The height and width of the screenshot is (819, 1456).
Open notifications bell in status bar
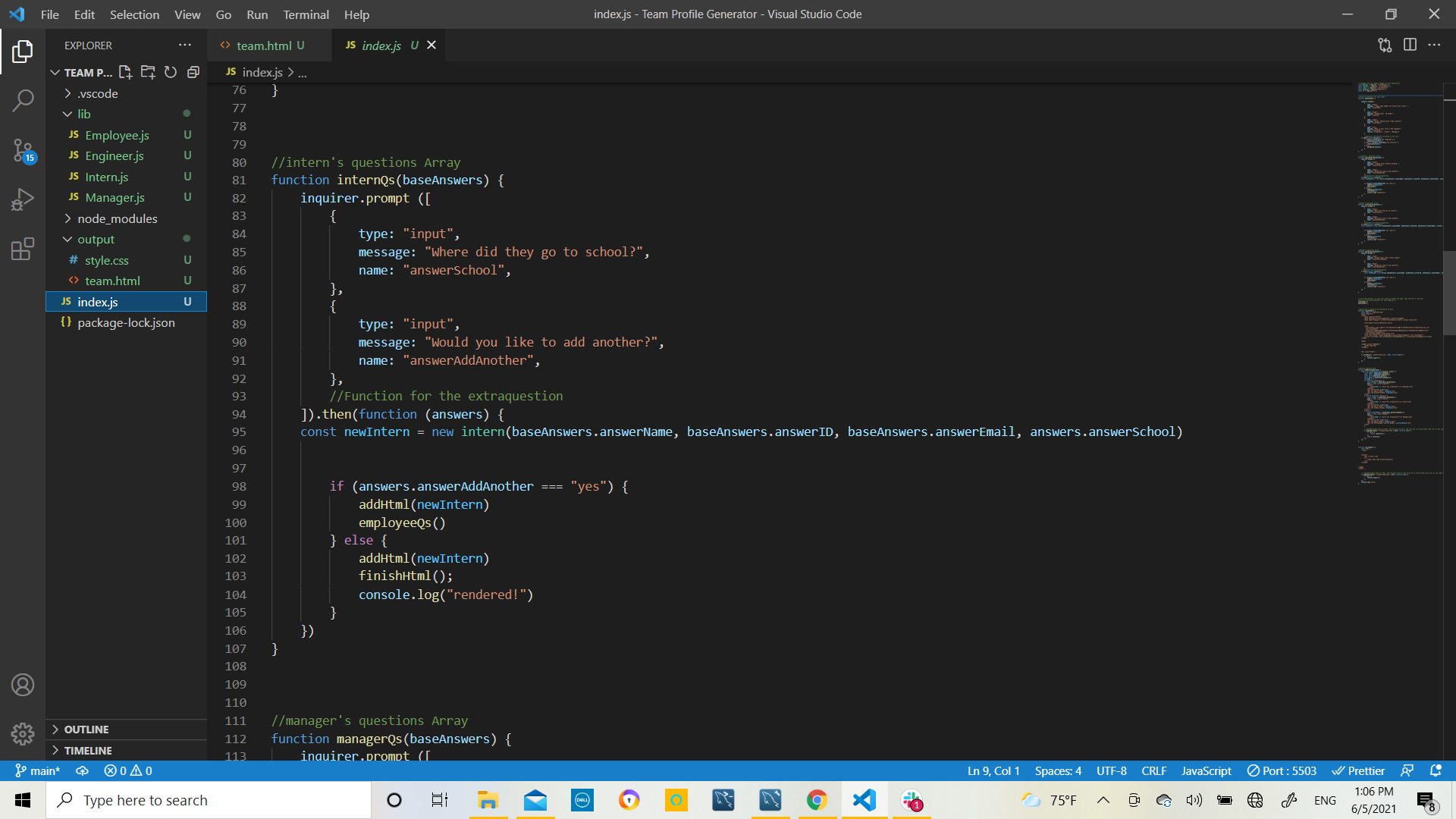click(1436, 770)
